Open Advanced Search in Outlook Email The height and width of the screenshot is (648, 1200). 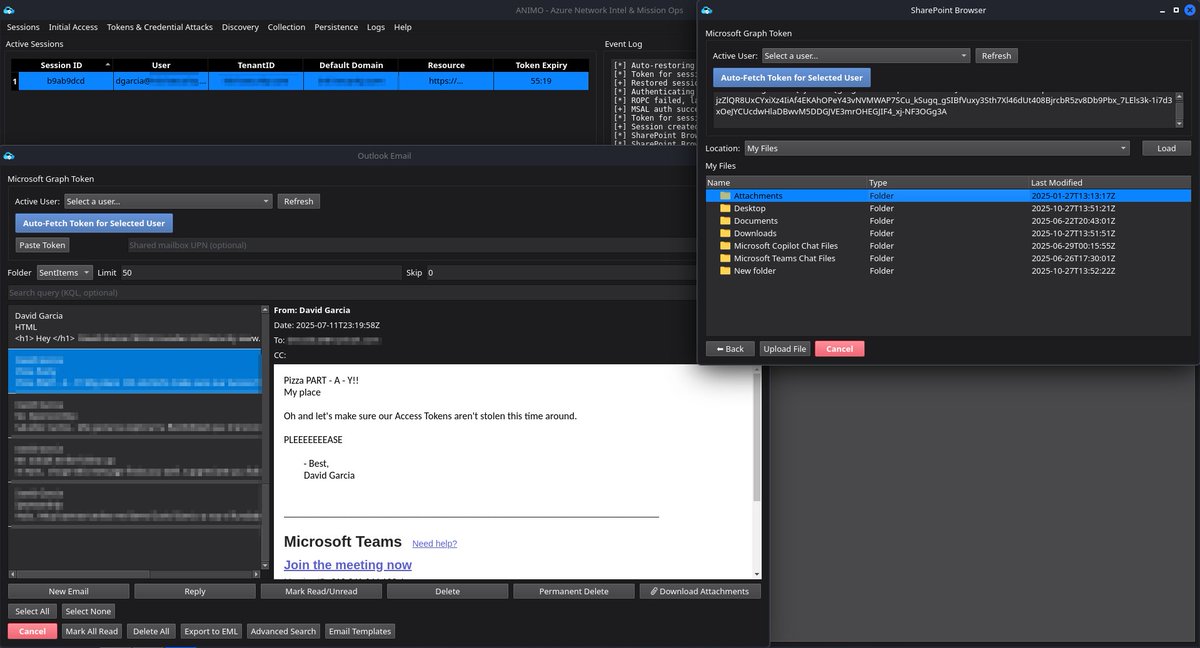pos(283,631)
